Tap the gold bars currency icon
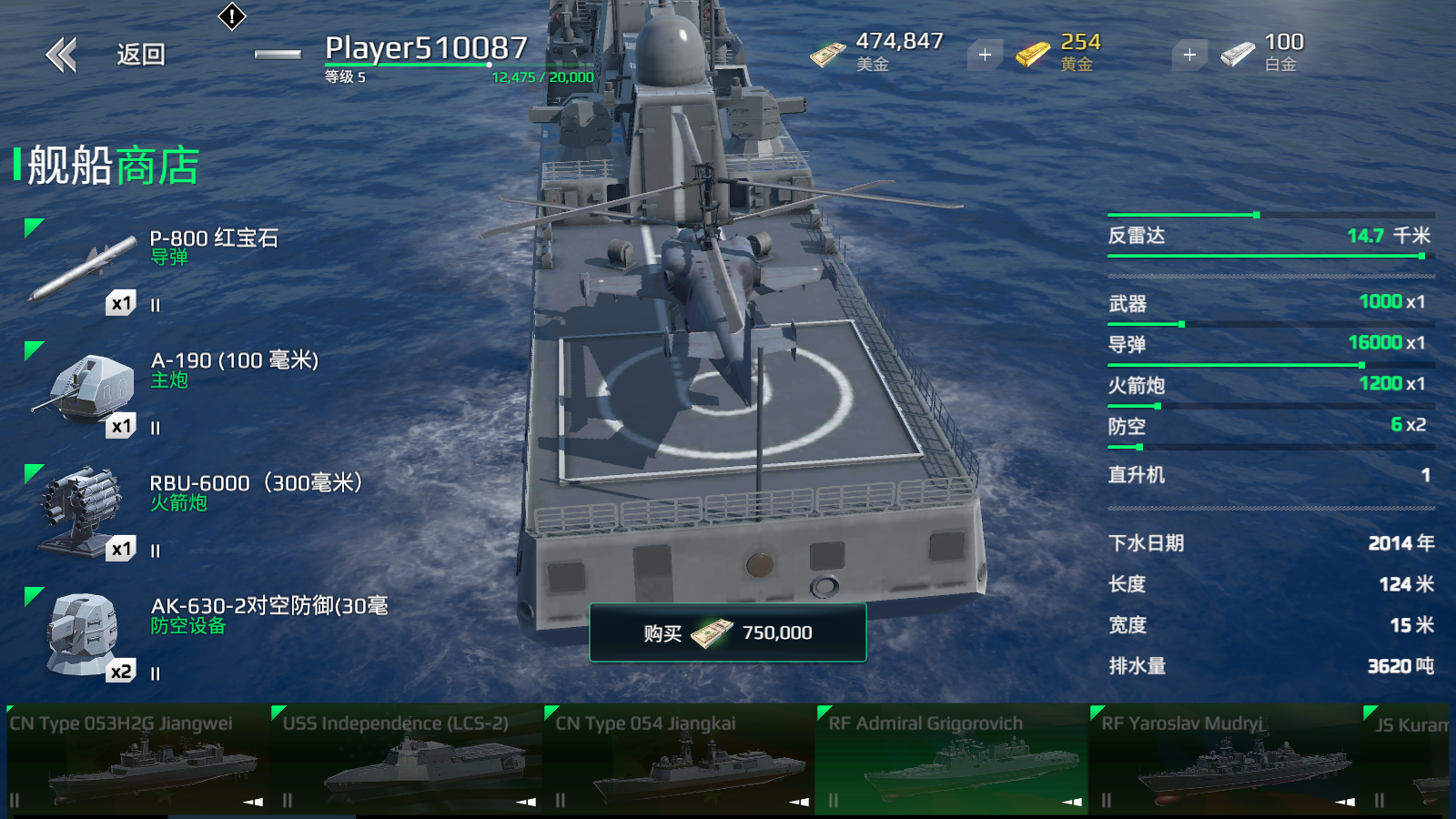The height and width of the screenshot is (819, 1456). pos(1033,55)
